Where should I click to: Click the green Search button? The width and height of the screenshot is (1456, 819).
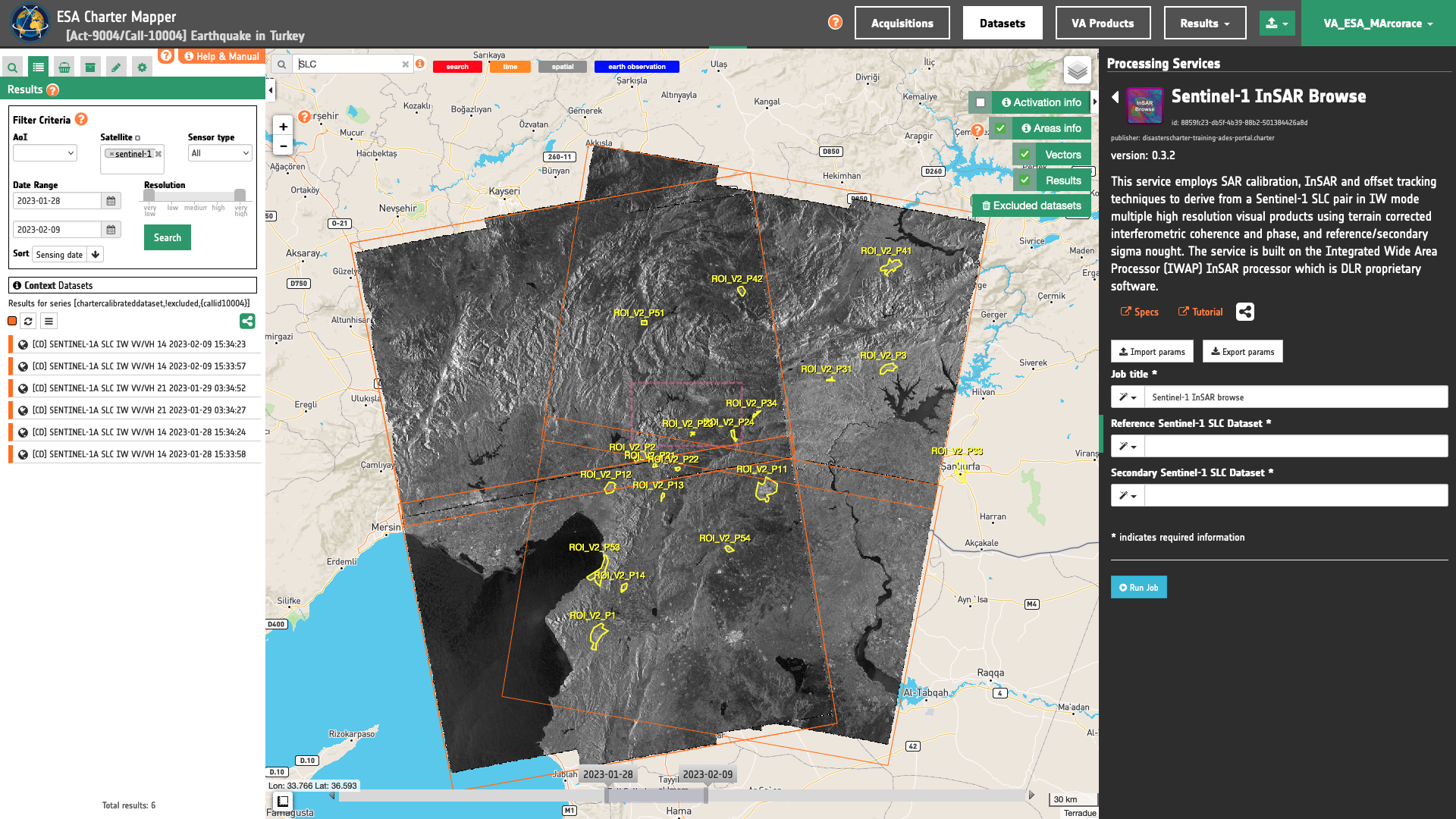point(168,237)
